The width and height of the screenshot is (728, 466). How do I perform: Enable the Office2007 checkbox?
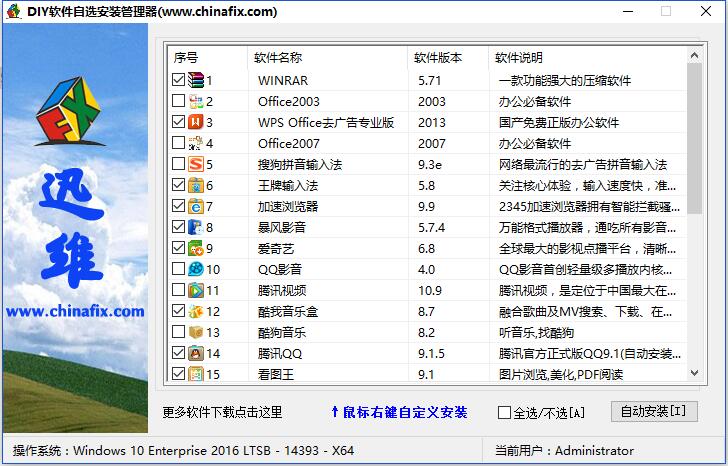click(178, 142)
